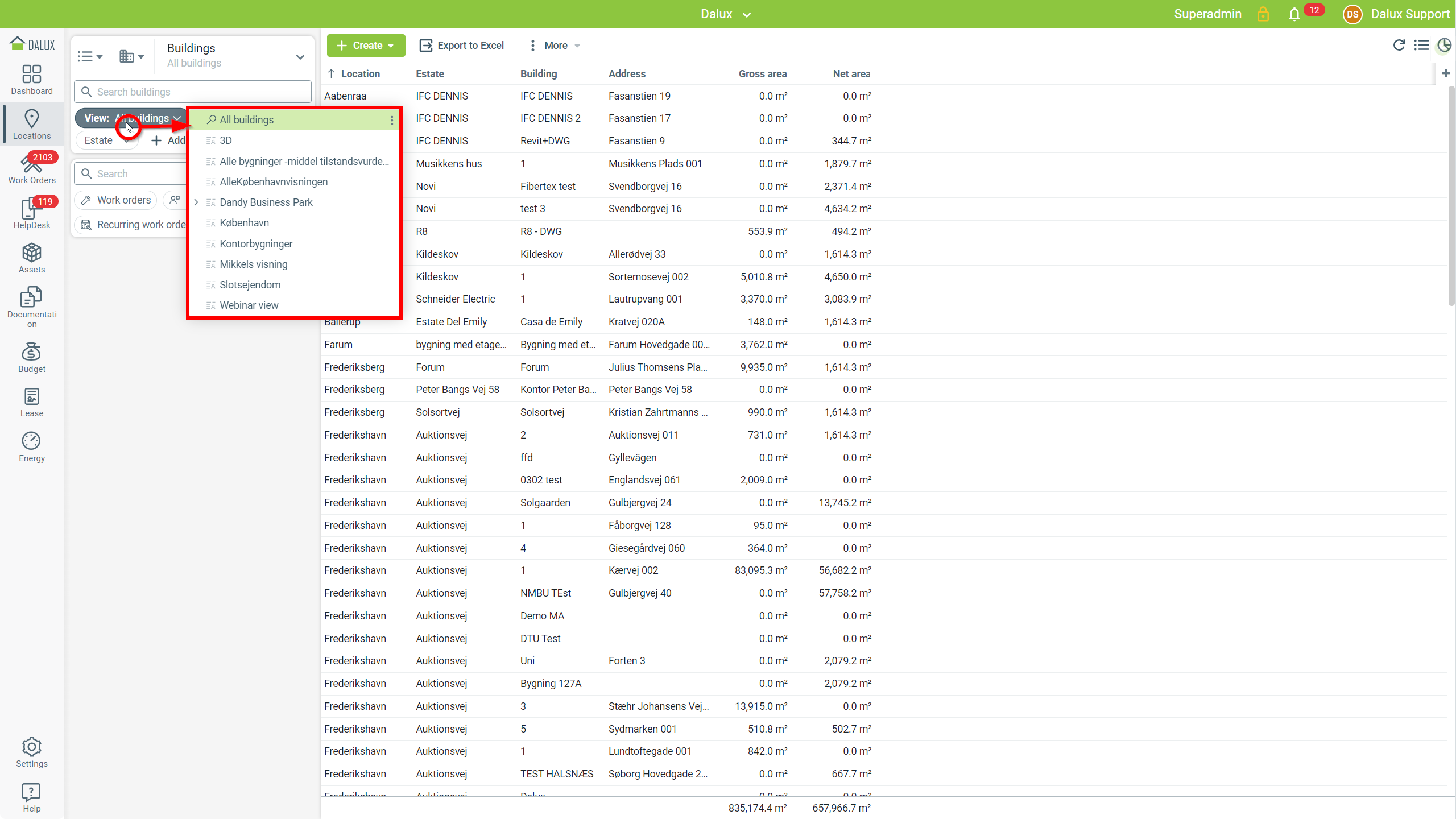Open the building type selector dropdown

pyautogui.click(x=132, y=56)
